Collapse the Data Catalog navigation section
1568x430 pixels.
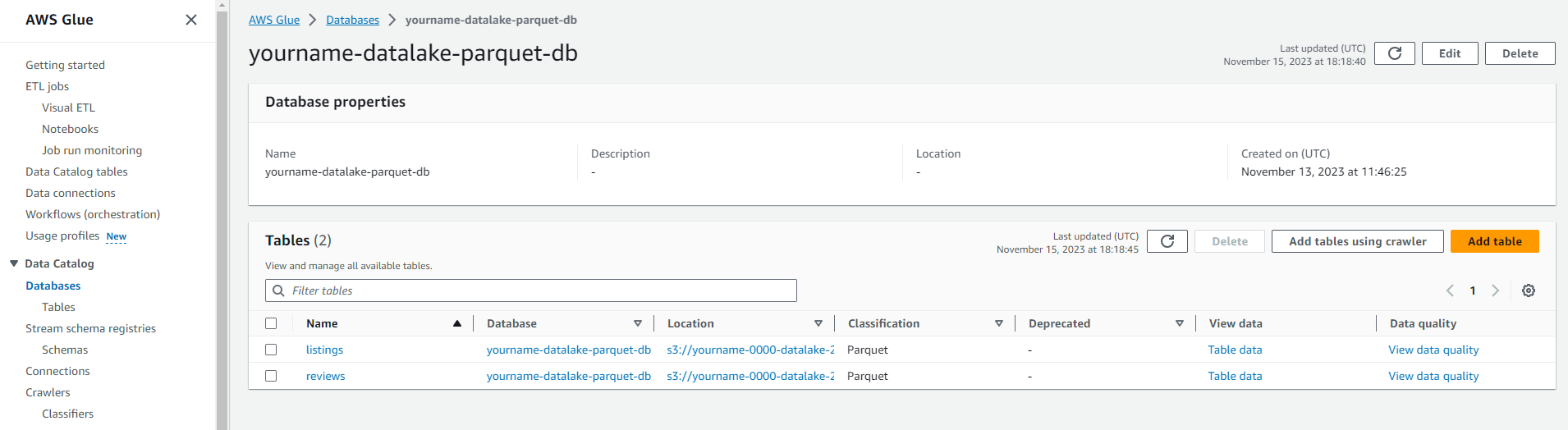point(14,263)
